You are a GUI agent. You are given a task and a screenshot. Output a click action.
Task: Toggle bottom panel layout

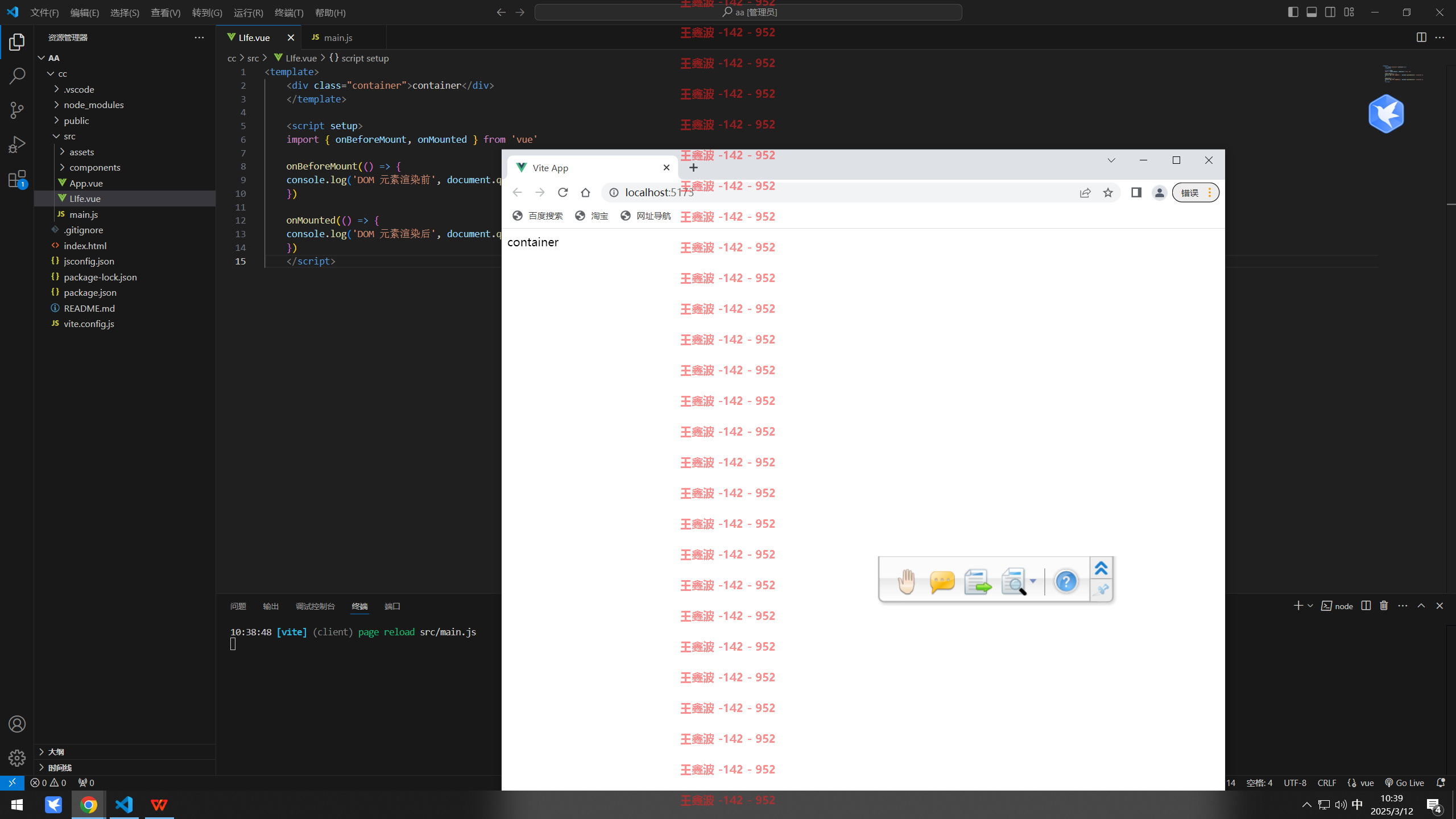point(1312,12)
